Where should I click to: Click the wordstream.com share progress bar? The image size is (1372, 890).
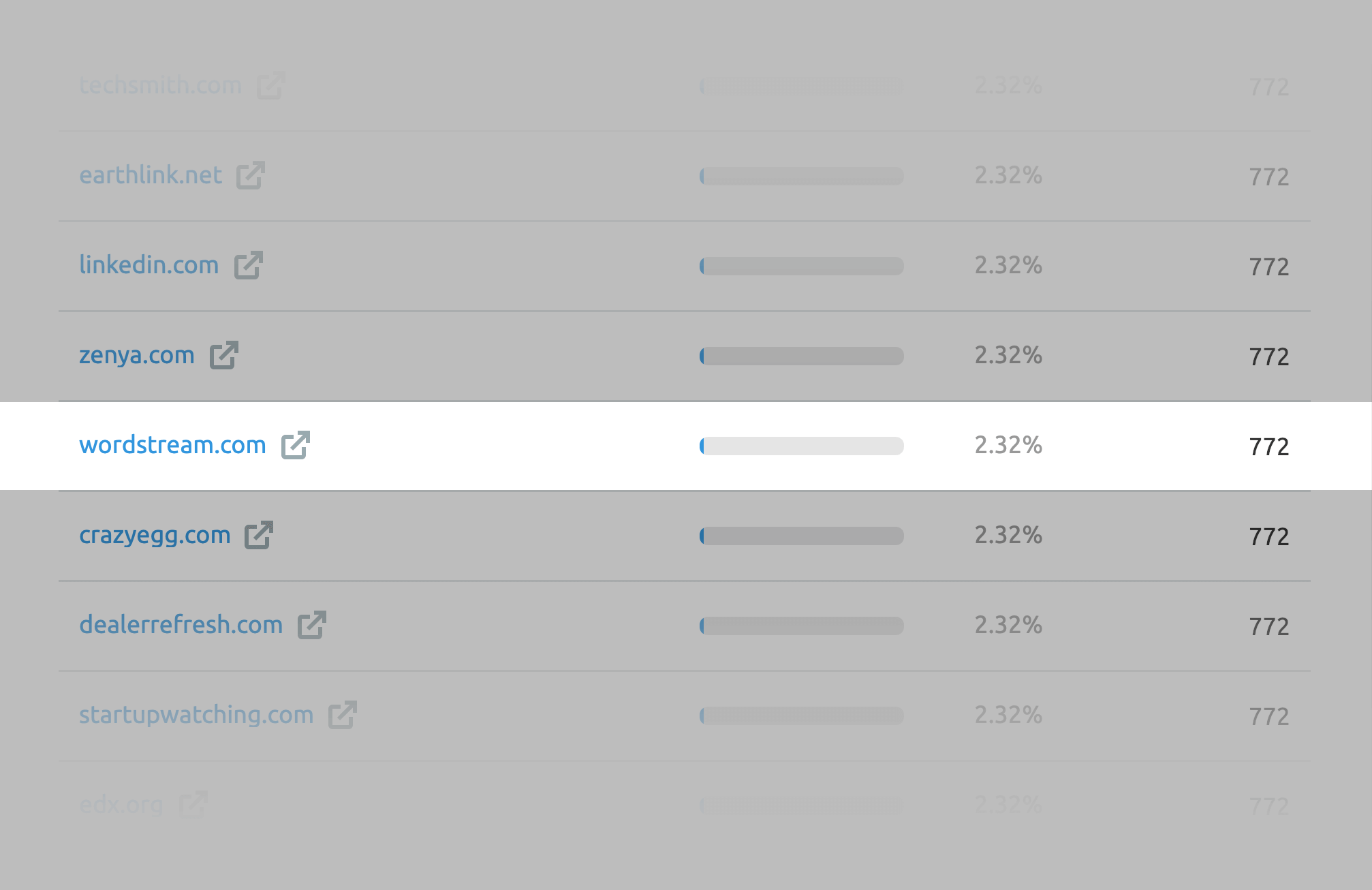pyautogui.click(x=801, y=446)
